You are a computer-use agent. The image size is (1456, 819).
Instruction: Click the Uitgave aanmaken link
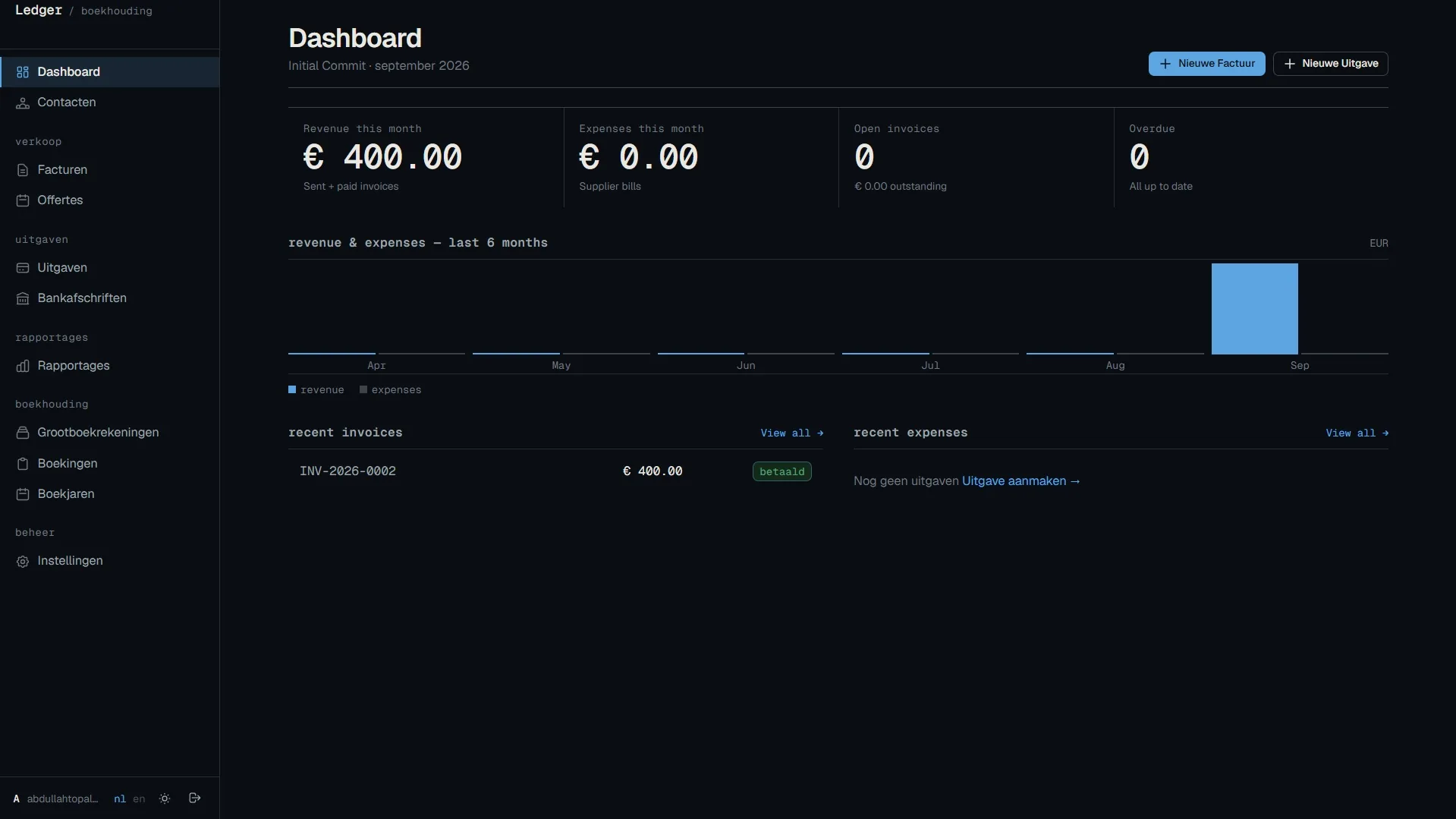(1020, 481)
